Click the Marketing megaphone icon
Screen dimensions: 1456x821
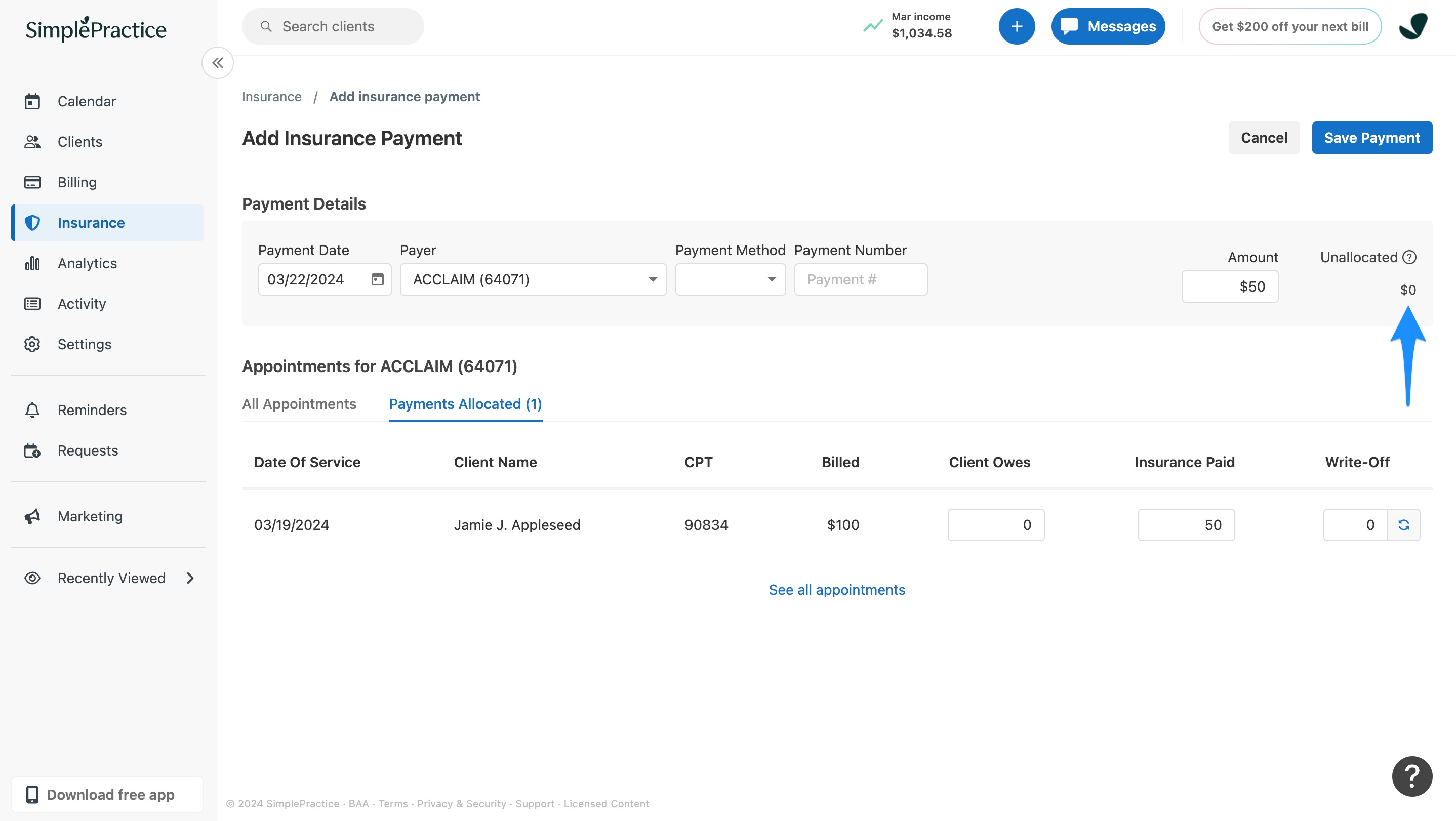point(32,516)
